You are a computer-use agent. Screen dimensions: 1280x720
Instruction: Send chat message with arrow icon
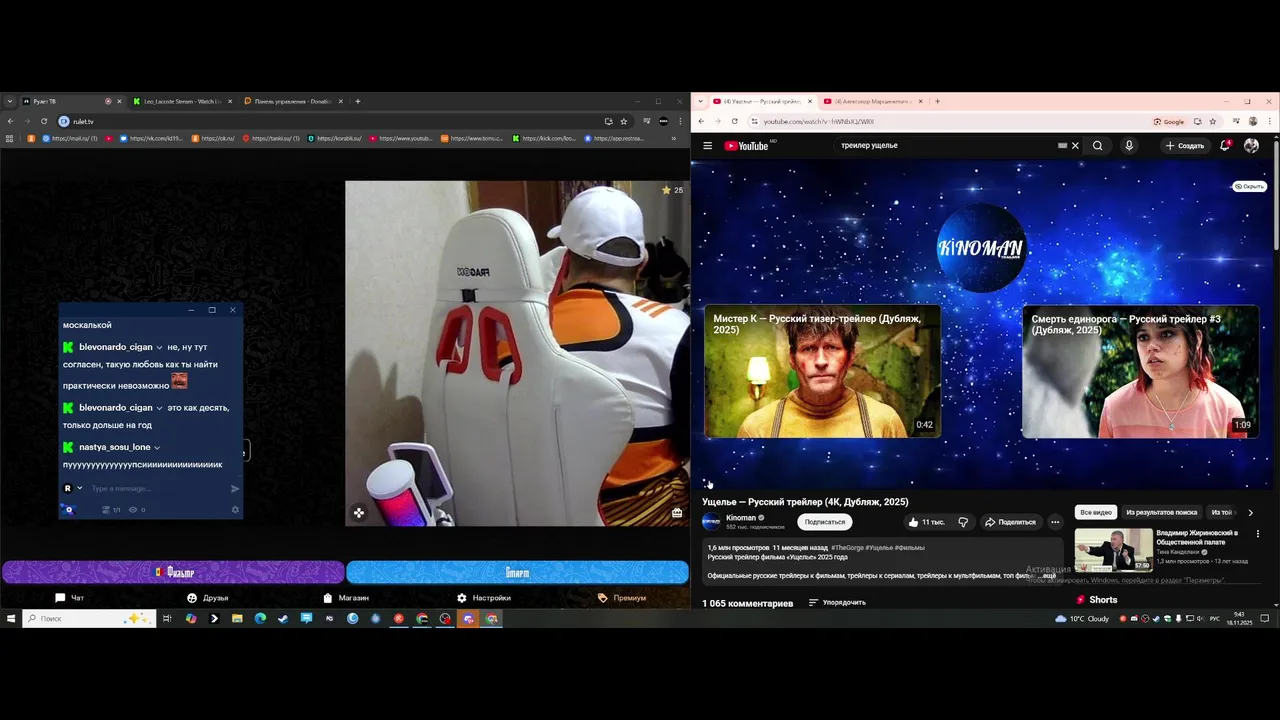tap(235, 489)
